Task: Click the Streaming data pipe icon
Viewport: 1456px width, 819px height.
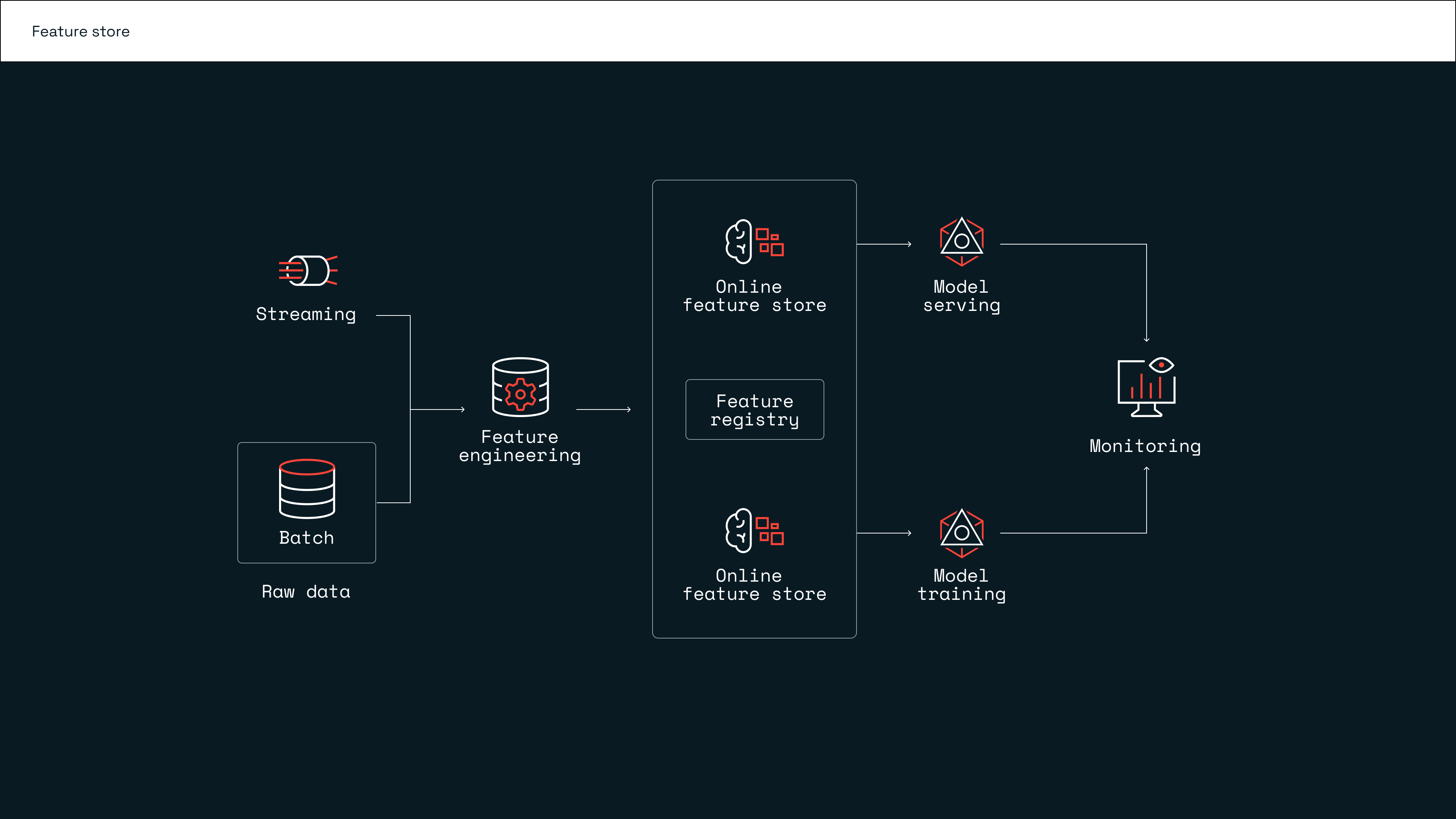Action: pyautogui.click(x=308, y=271)
